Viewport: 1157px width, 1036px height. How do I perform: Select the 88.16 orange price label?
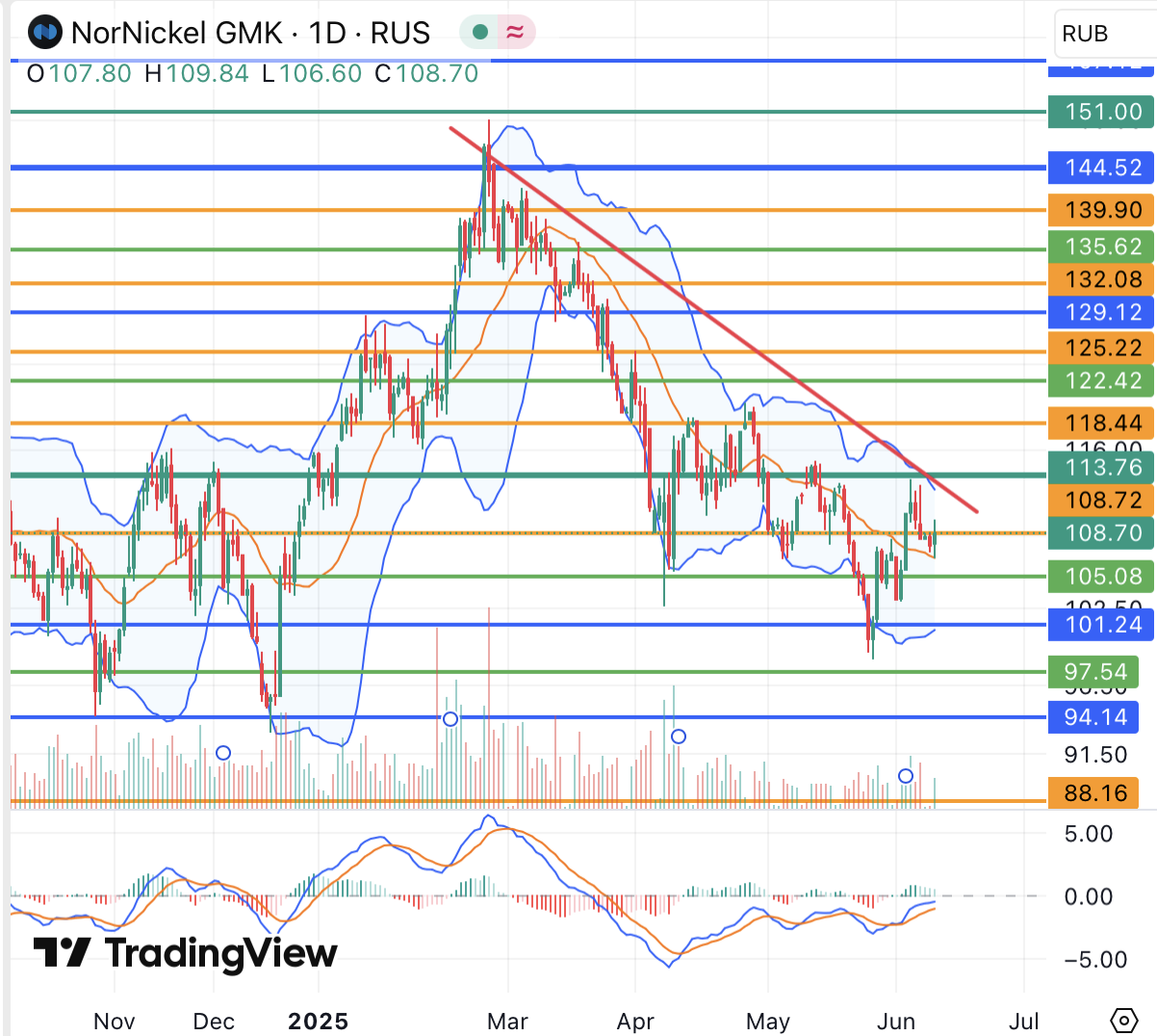click(1094, 792)
